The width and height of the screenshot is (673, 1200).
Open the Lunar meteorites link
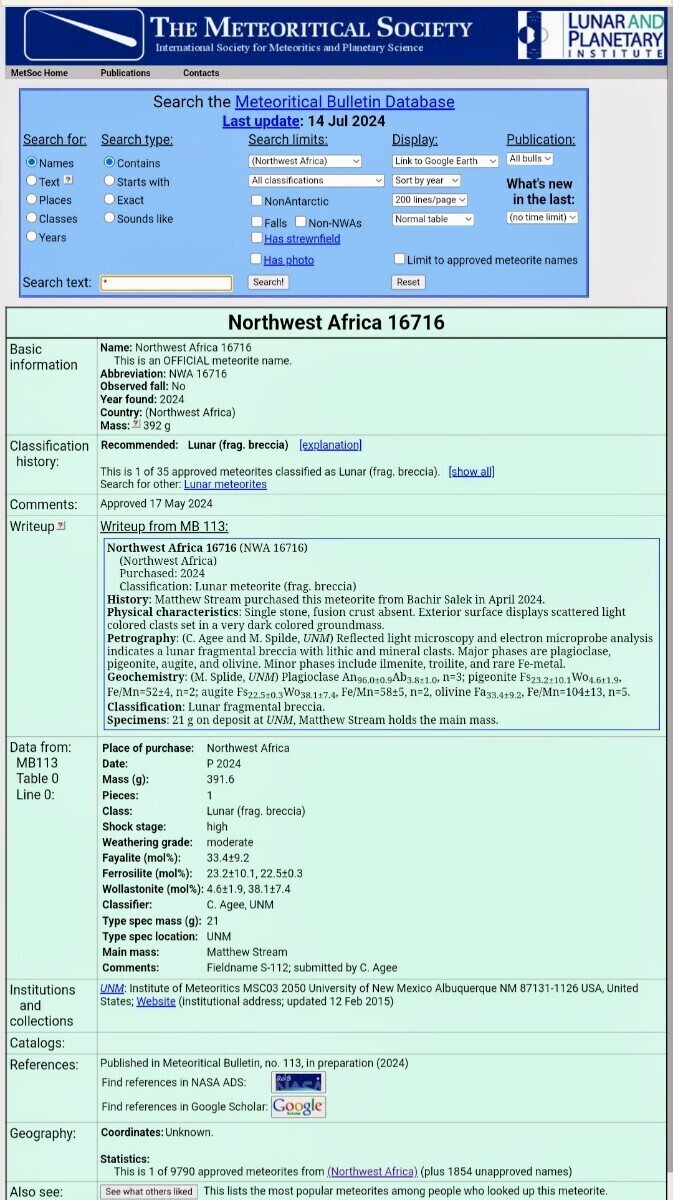click(225, 484)
